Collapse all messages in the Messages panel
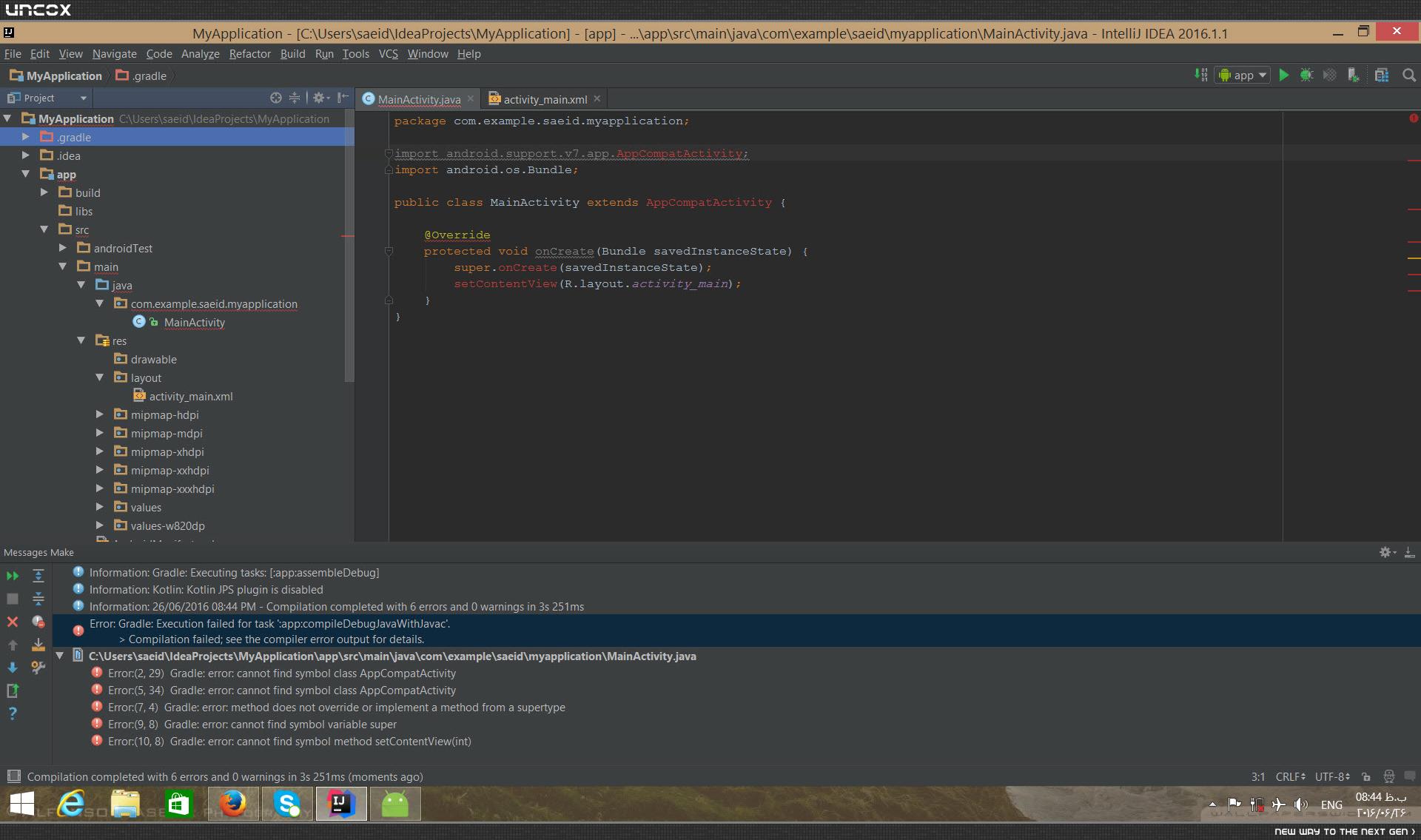Screen dimensions: 1421x840 [x=38, y=599]
